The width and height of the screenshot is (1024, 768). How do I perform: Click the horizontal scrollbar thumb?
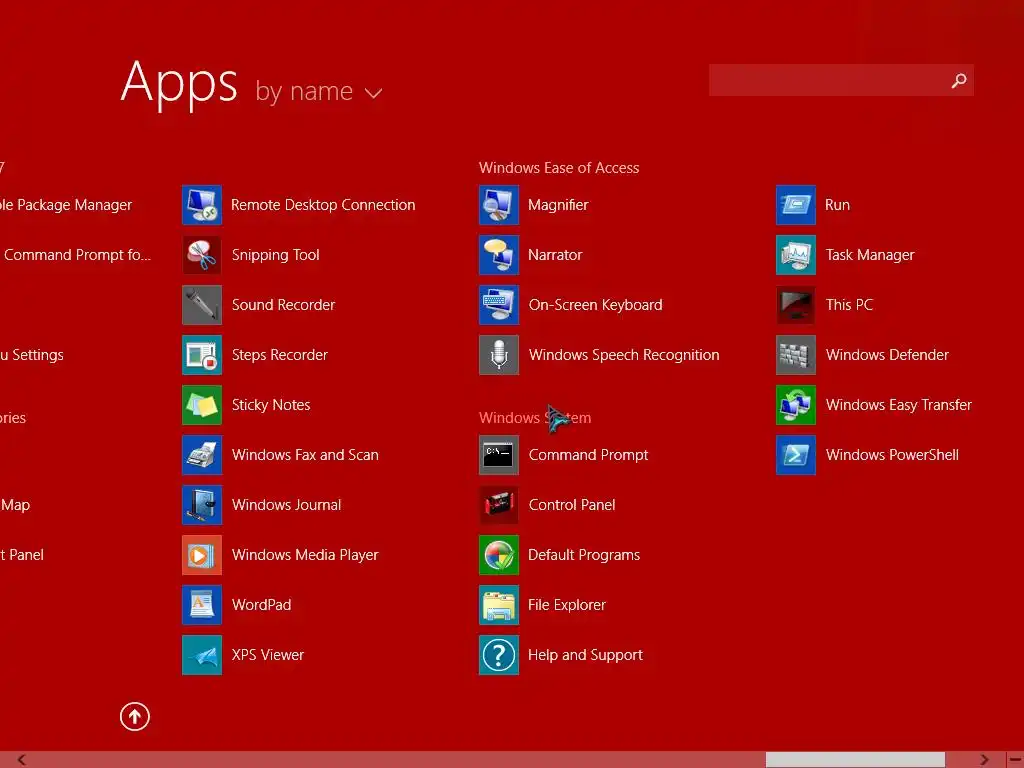(855, 760)
